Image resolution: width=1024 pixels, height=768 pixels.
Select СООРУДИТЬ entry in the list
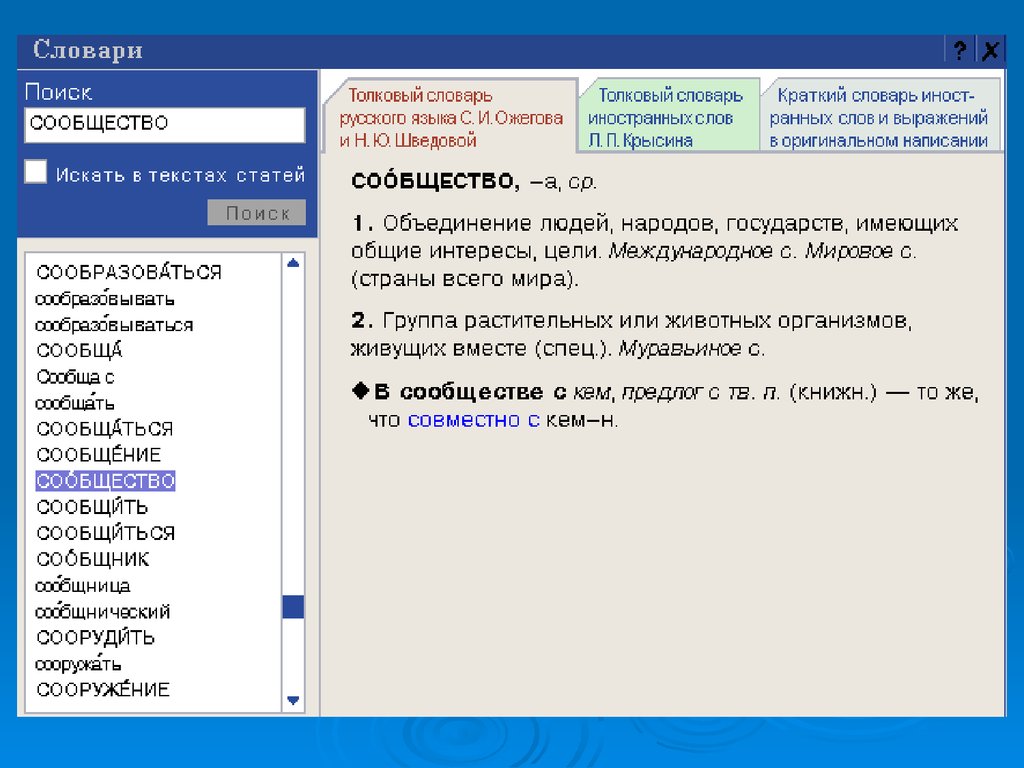point(95,637)
